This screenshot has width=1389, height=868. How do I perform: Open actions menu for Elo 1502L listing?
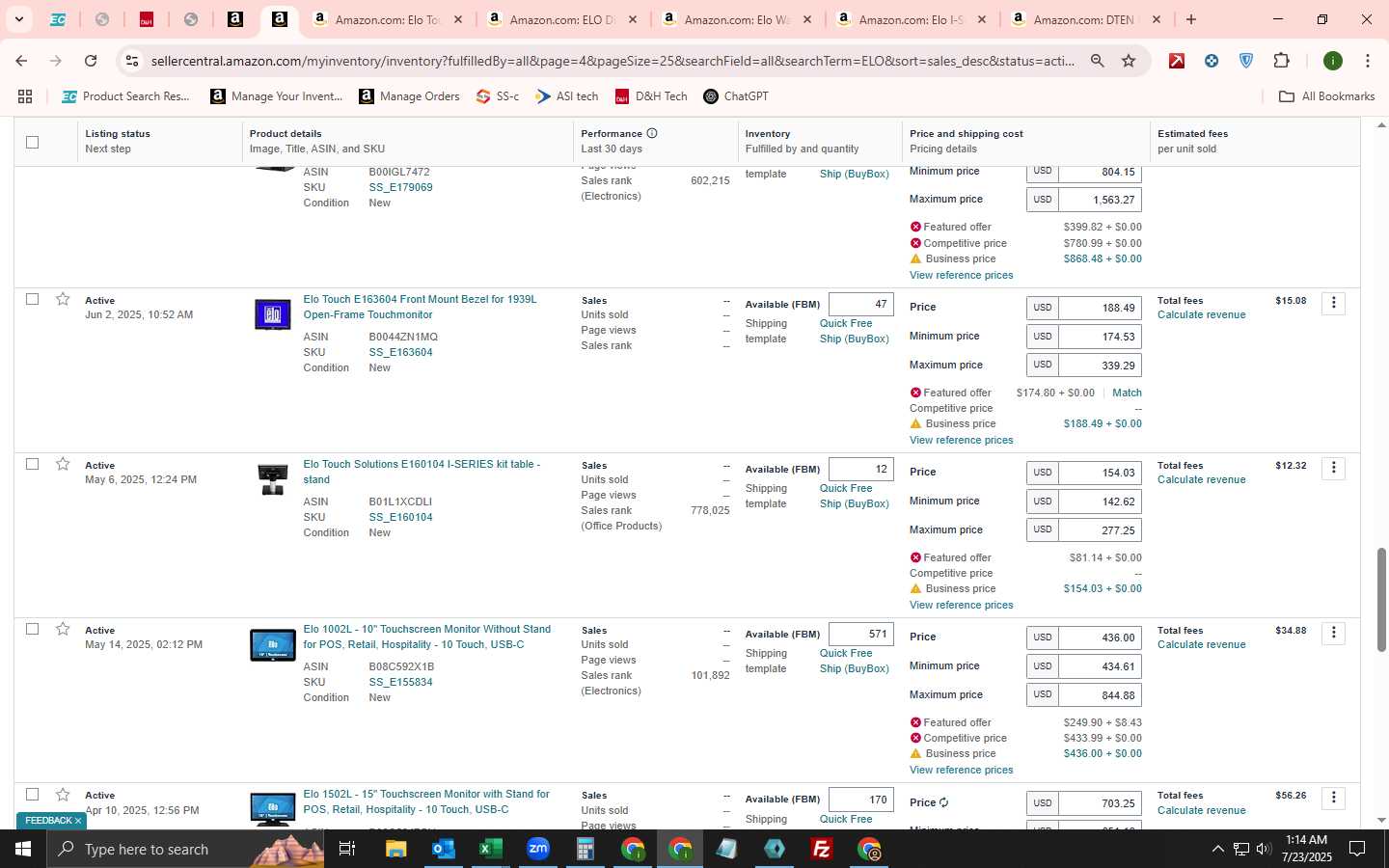tap(1333, 798)
